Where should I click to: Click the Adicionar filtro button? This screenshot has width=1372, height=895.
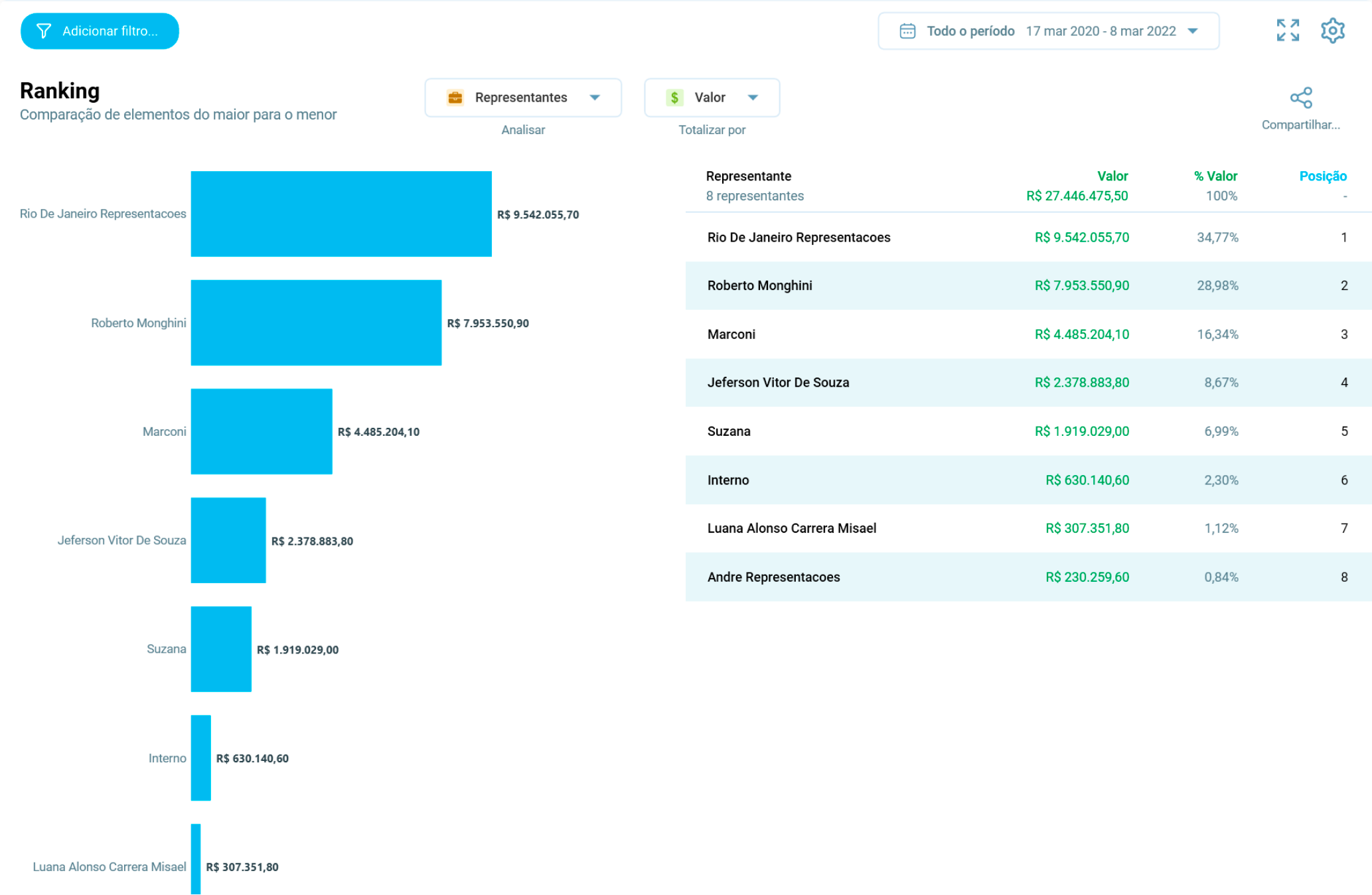tap(100, 31)
